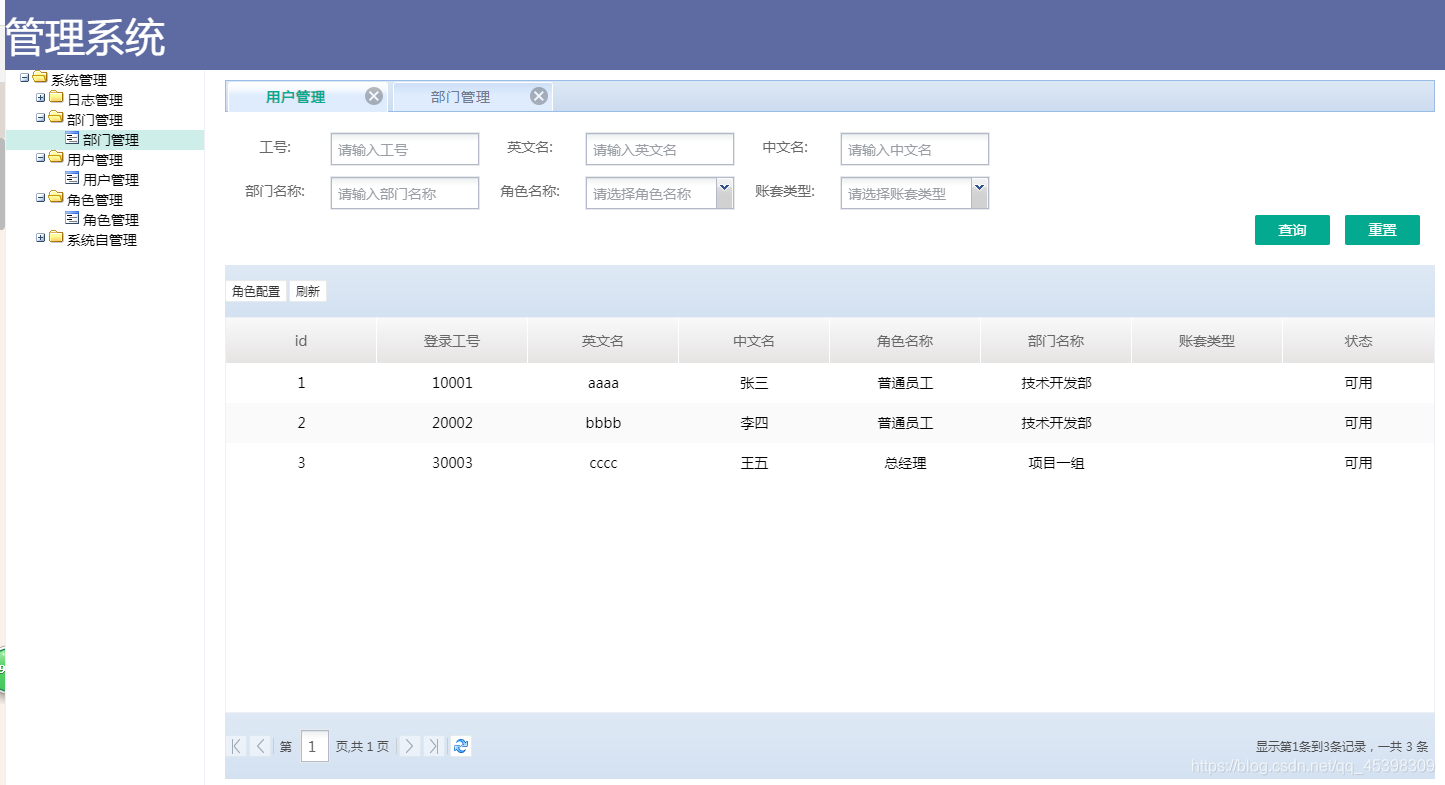Viewport: 1445px width, 785px height.
Task: Sort by the 英文名 column header
Action: pos(603,341)
